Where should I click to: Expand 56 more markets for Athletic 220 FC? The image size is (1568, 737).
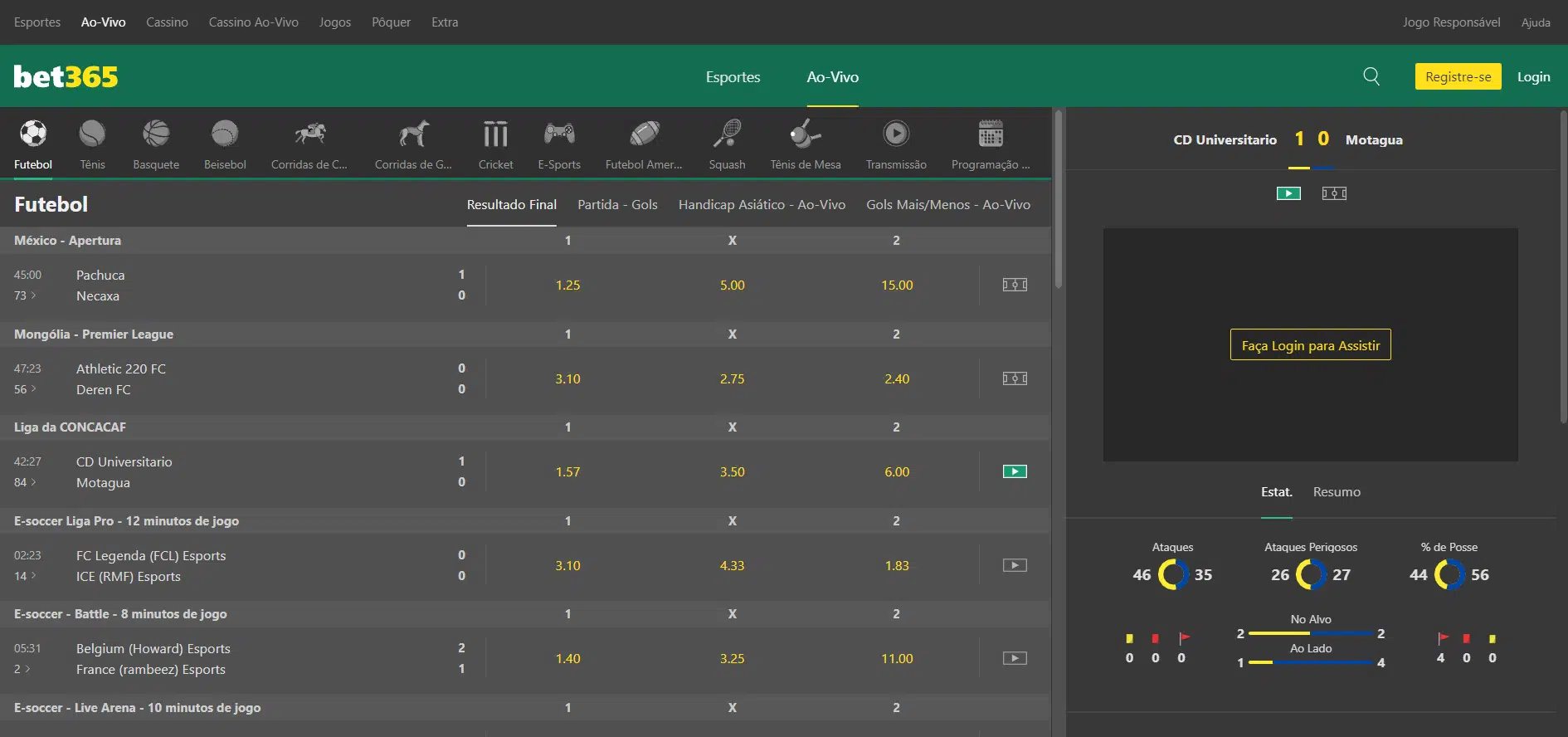[x=25, y=389]
